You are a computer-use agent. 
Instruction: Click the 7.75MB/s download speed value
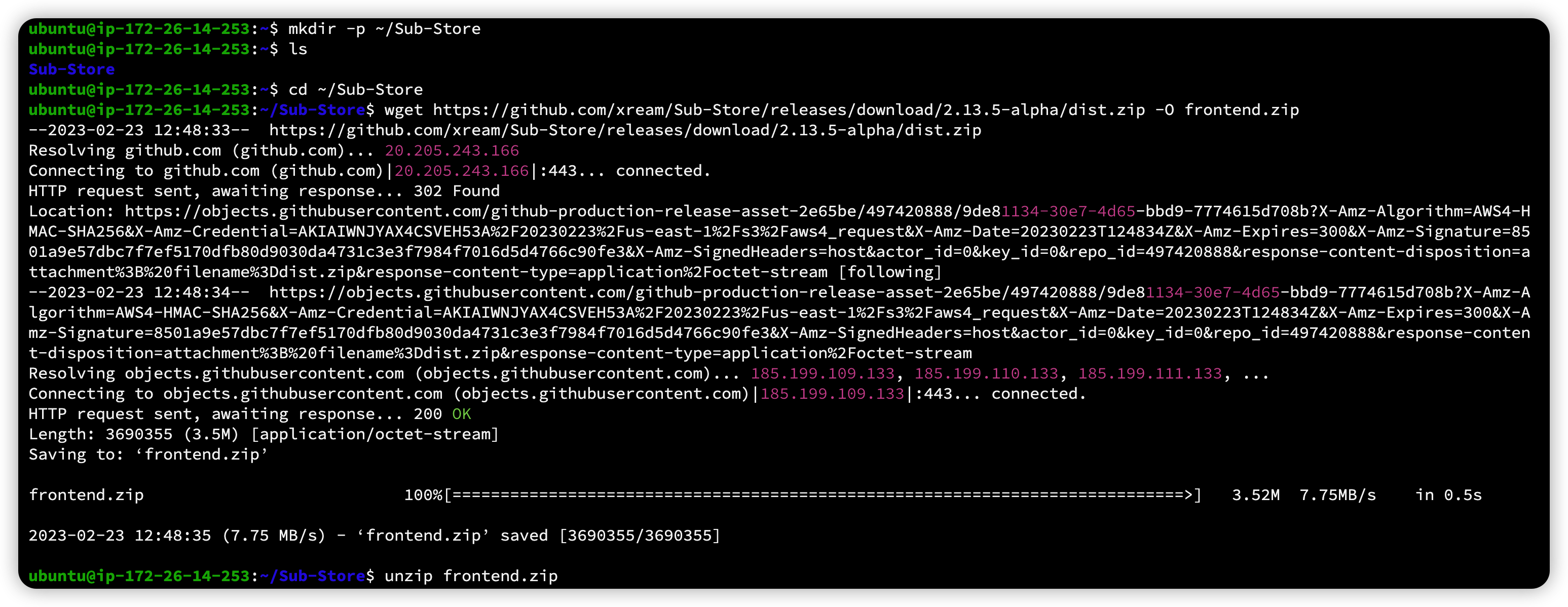[x=1337, y=495]
